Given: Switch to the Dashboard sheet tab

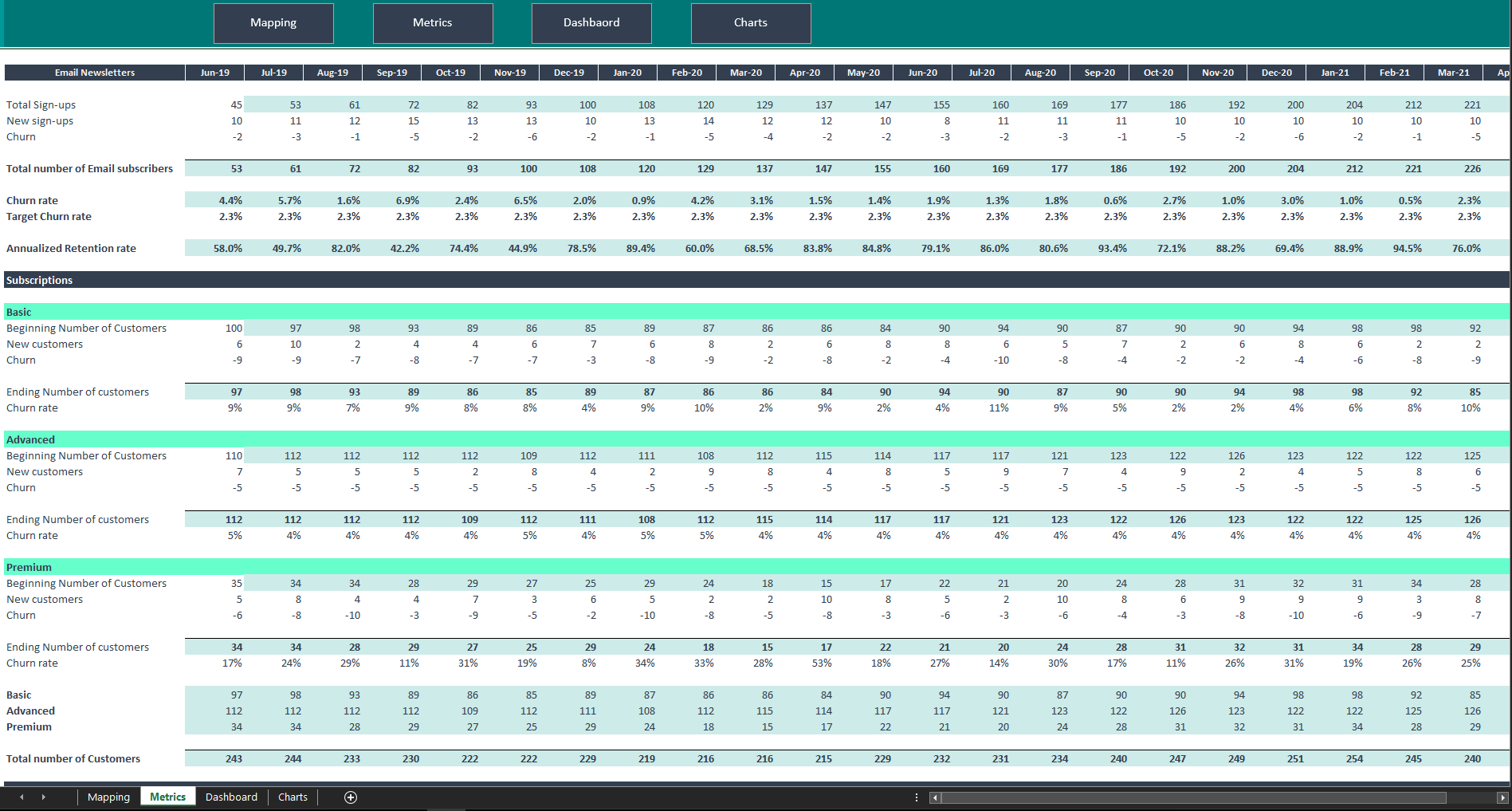Looking at the screenshot, I should 231,797.
